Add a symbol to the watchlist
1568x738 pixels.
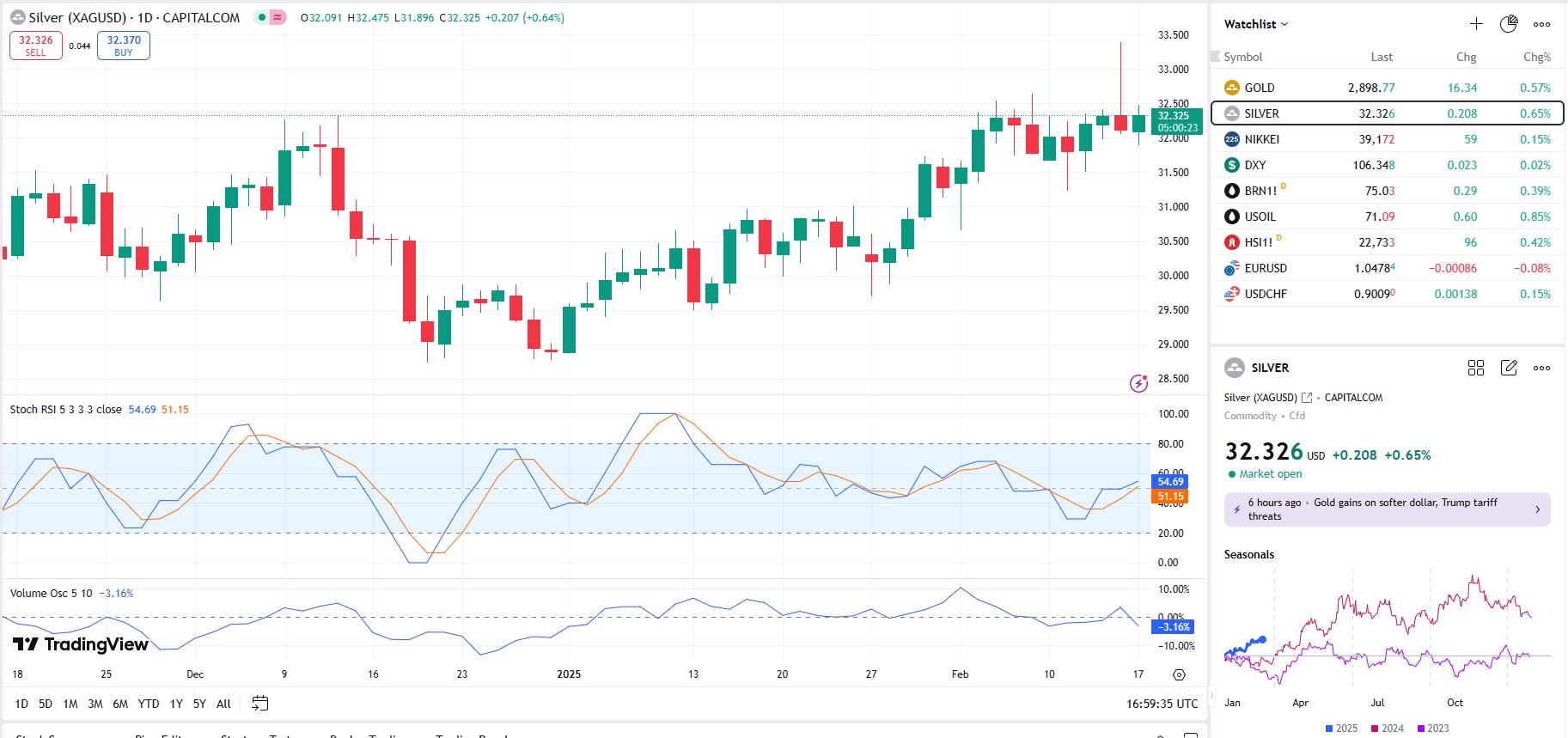click(1476, 24)
